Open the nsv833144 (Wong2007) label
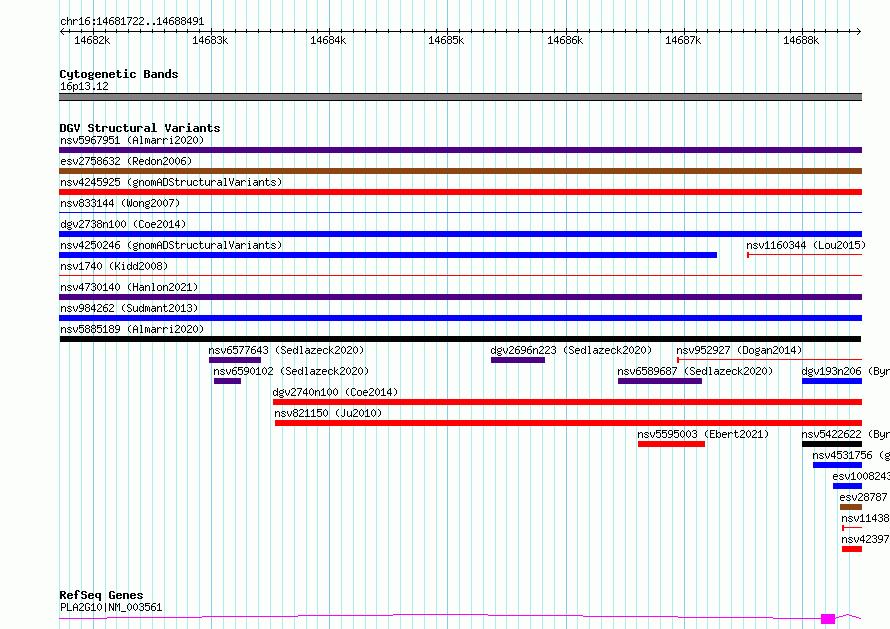This screenshot has height=629, width=890. point(120,203)
